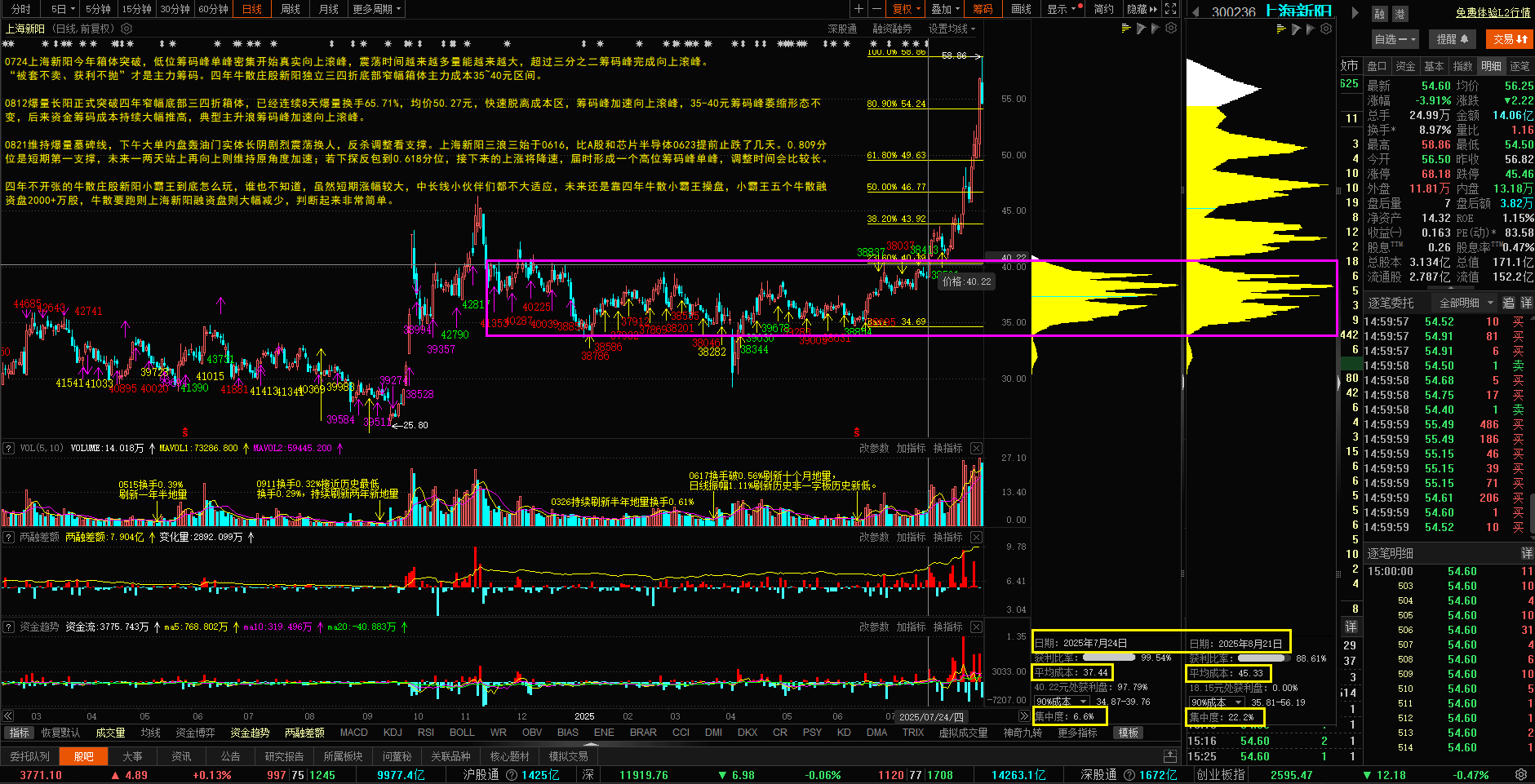Open left 90%成本 cost dropdown
The width and height of the screenshot is (1535, 784).
pos(1061,702)
